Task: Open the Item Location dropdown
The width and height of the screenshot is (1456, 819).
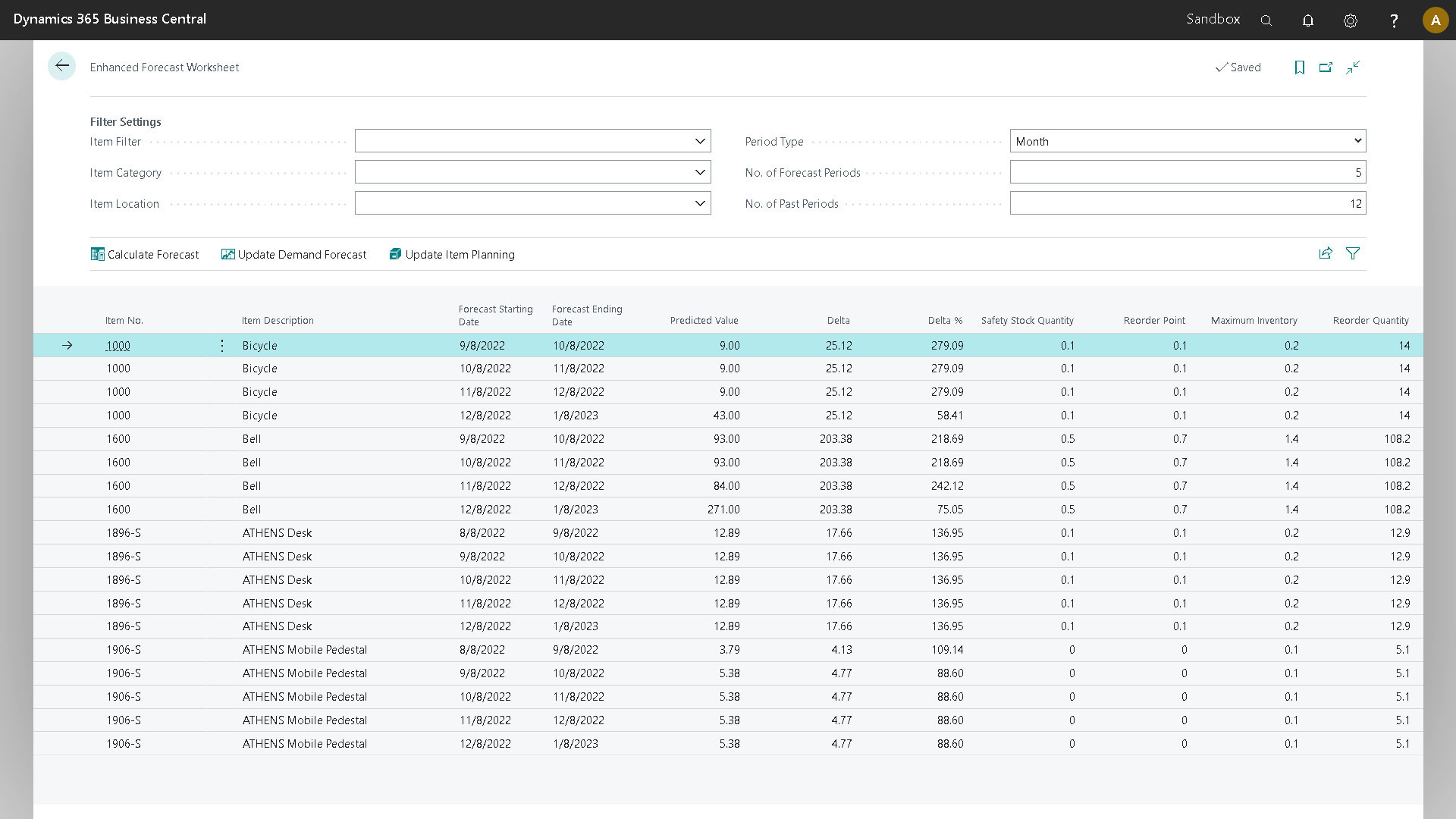Action: (x=699, y=203)
